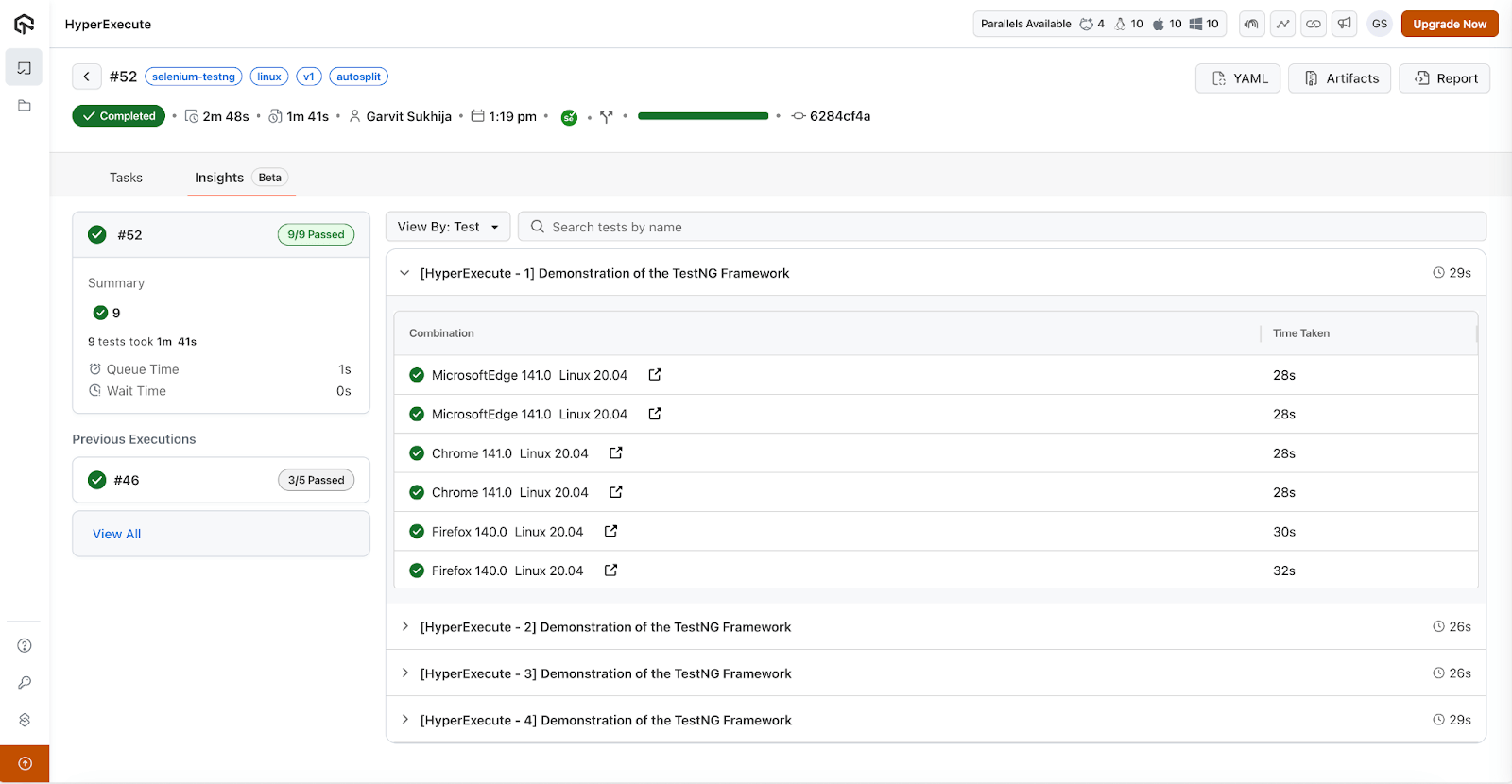Click the green job progress bar

[x=703, y=116]
